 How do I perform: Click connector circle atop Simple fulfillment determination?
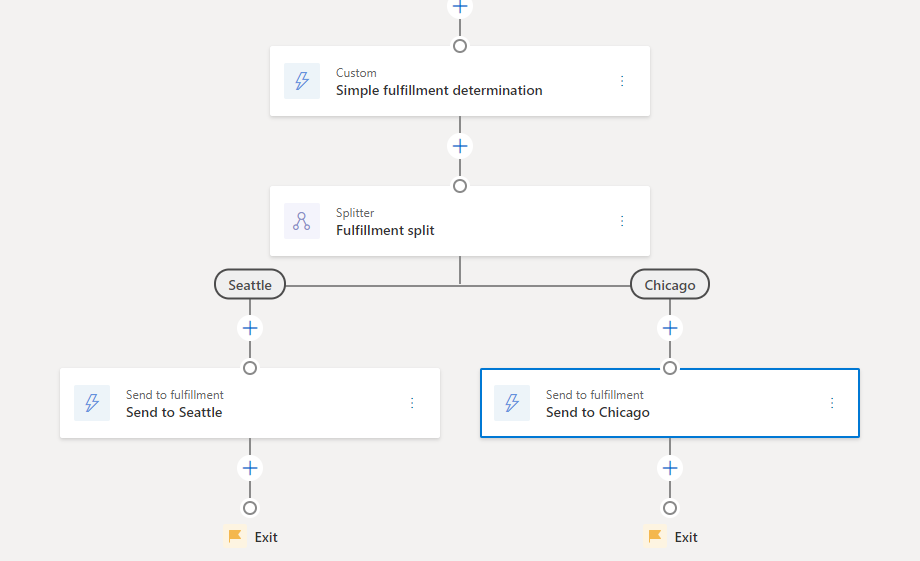(x=460, y=46)
